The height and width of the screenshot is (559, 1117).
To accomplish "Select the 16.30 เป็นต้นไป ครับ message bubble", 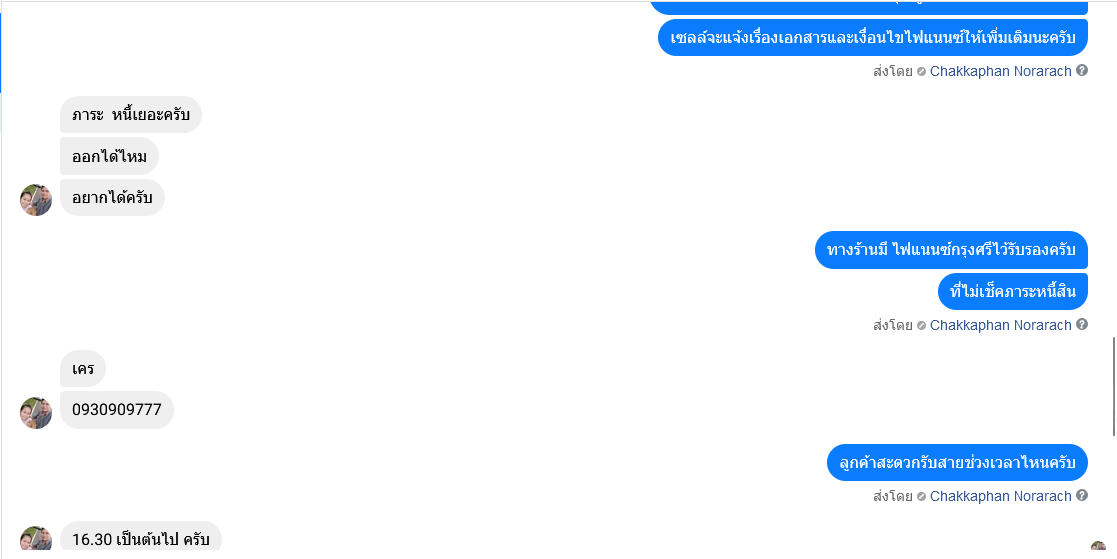I will [140, 538].
